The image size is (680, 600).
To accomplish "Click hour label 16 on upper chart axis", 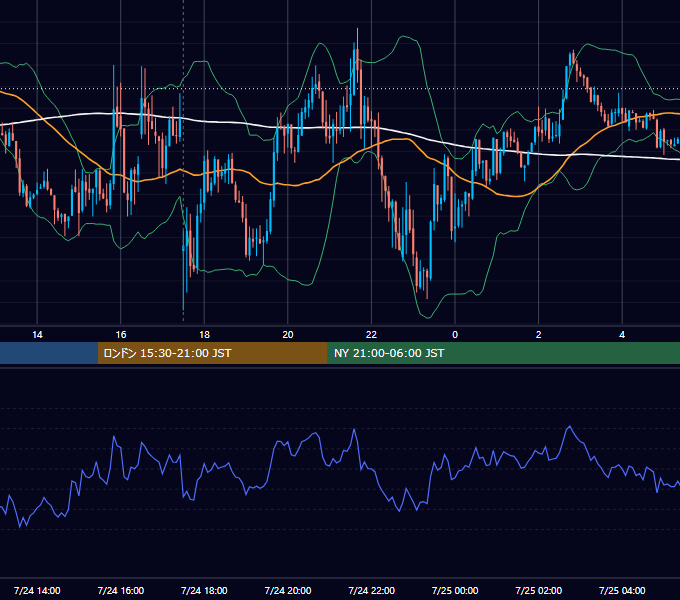I will [x=121, y=335].
